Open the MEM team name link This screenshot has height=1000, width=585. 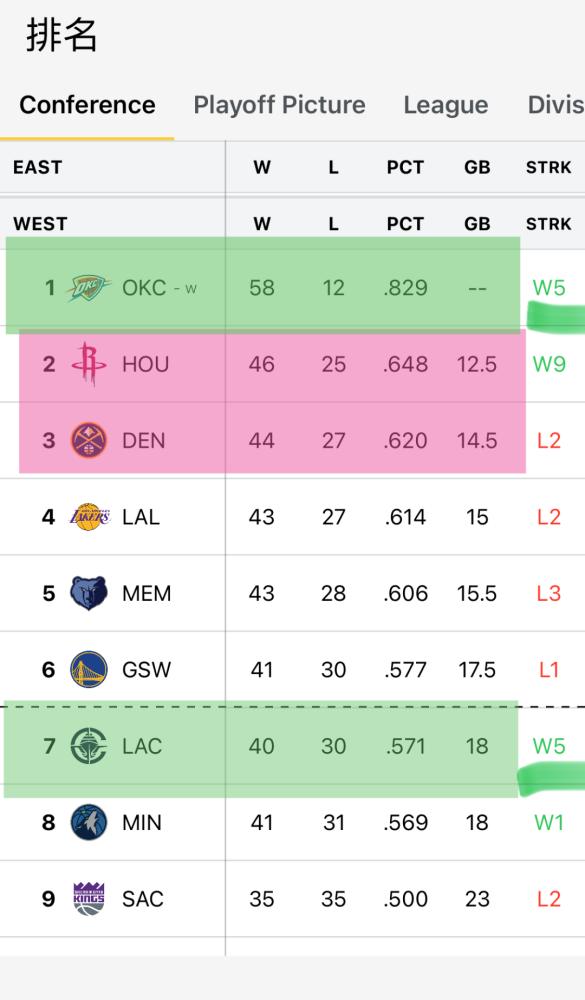click(147, 594)
